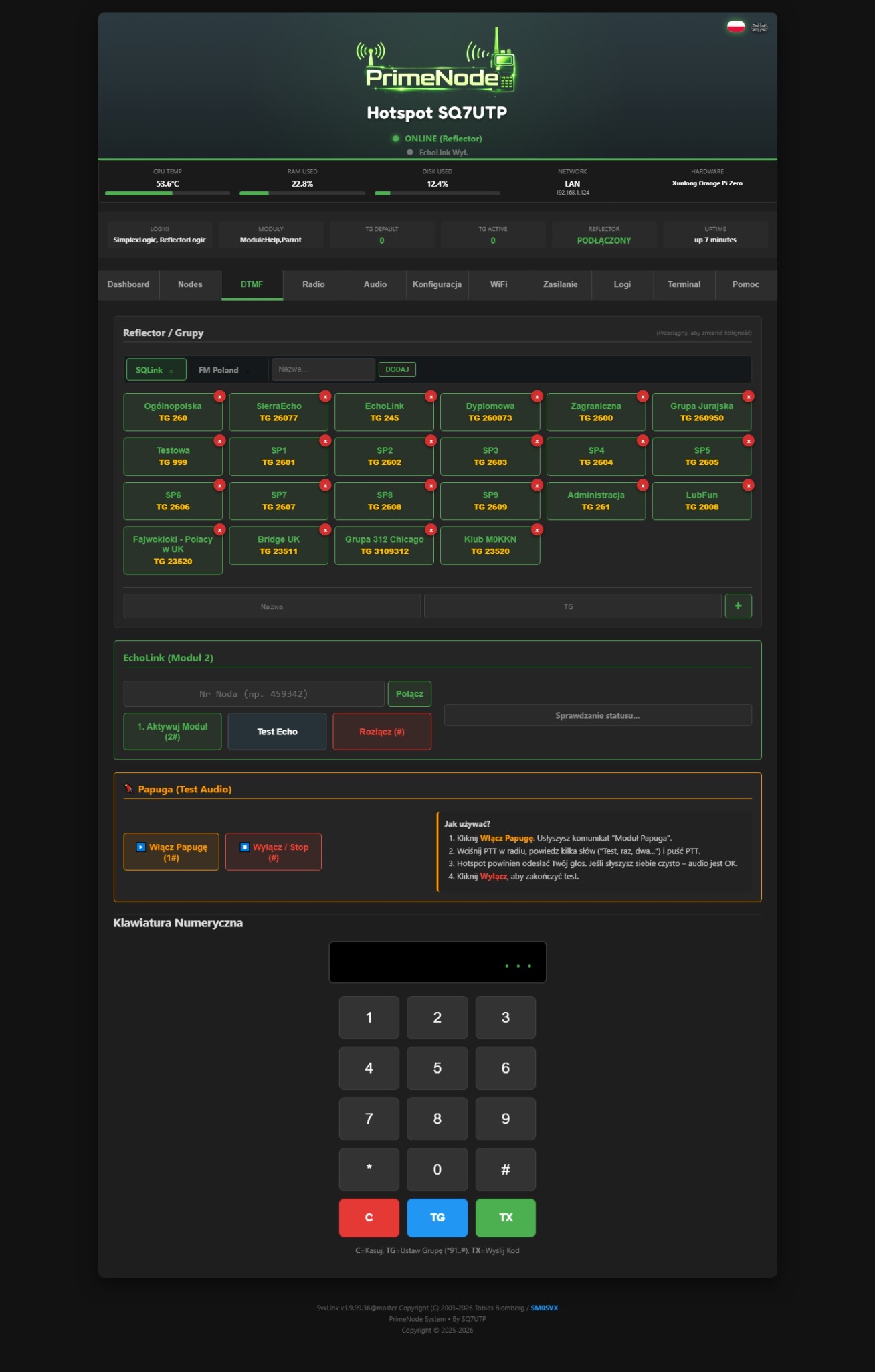Remove the LubFun TG 2008 group
Image resolution: width=875 pixels, height=1372 pixels.
click(749, 485)
